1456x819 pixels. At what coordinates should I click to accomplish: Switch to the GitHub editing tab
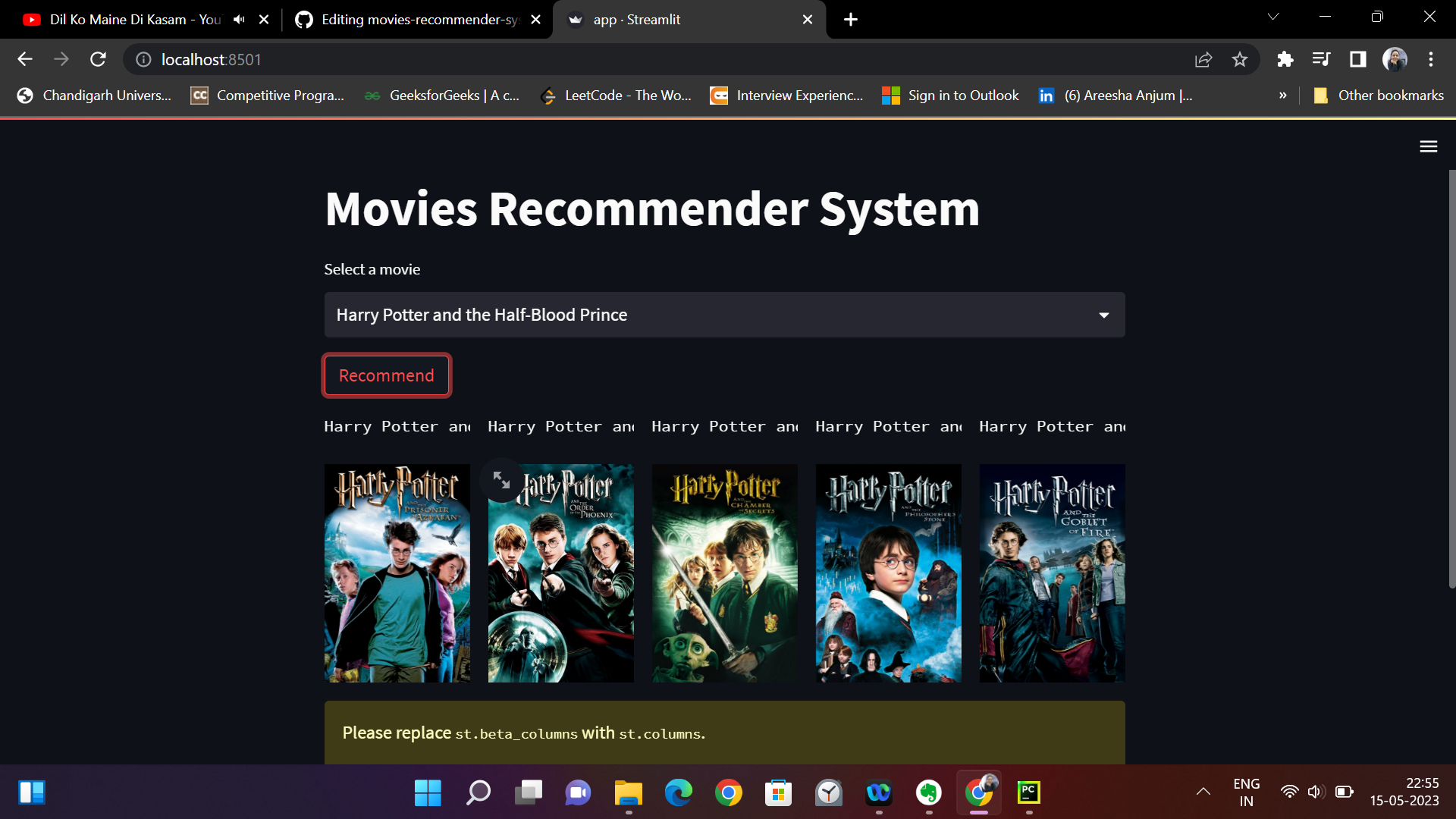409,19
